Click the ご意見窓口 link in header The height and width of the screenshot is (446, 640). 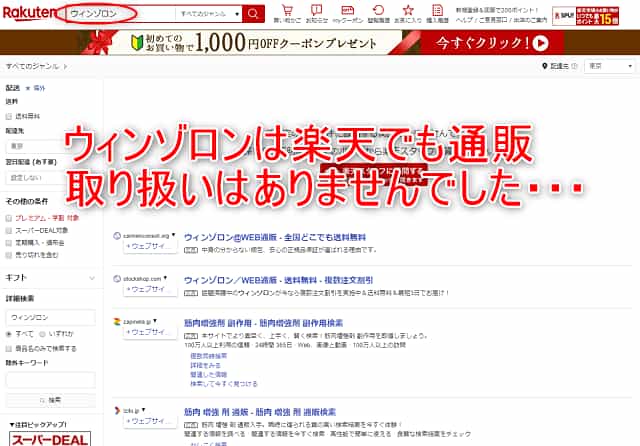pos(493,20)
